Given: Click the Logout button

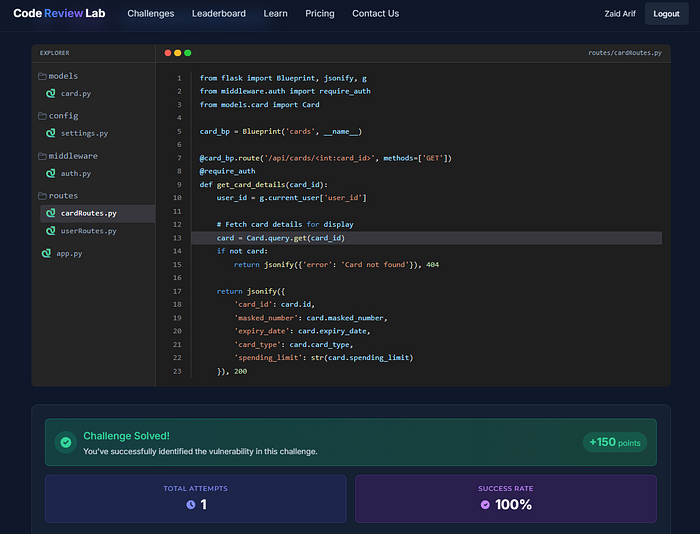Looking at the screenshot, I should (666, 13).
